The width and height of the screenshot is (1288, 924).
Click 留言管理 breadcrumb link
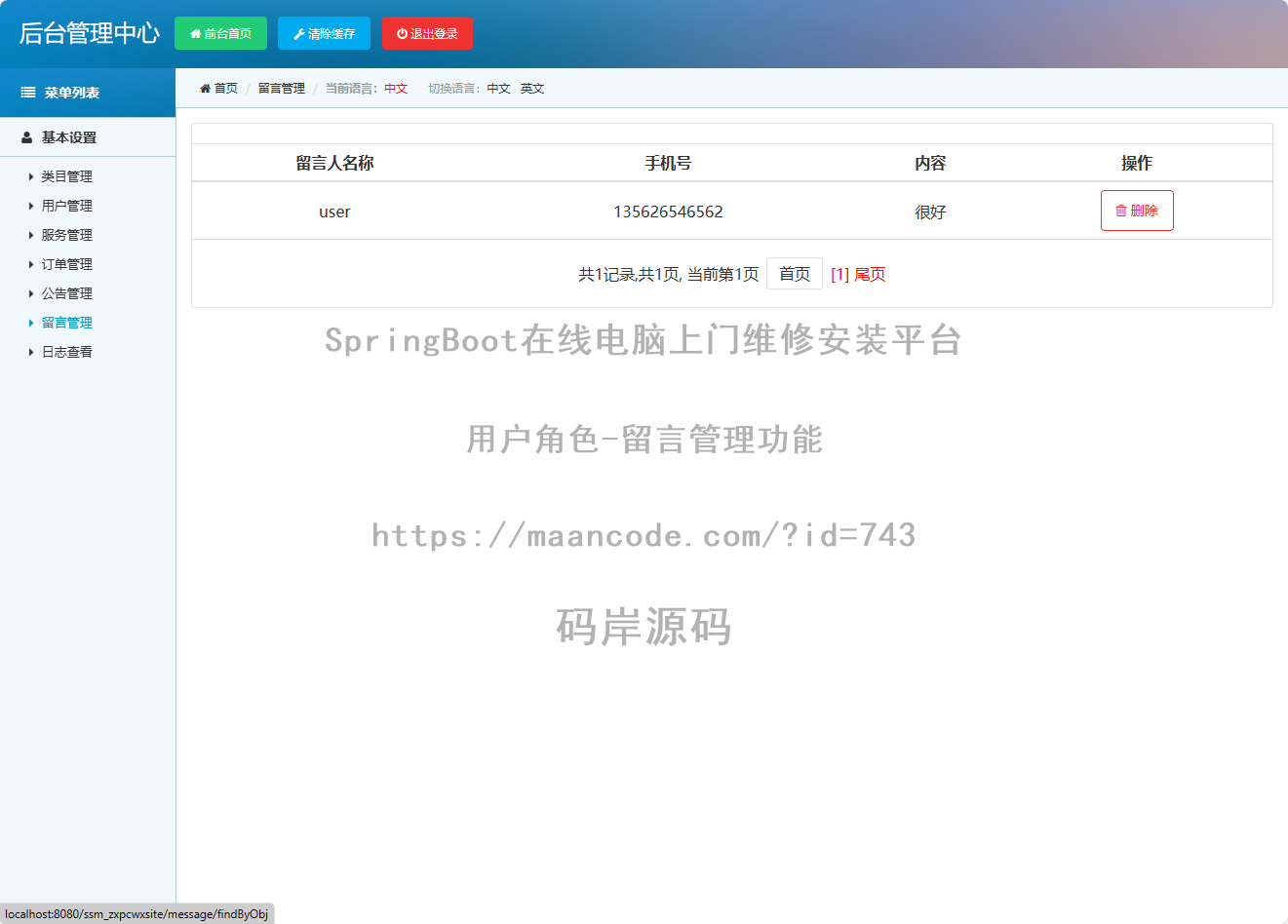pos(282,89)
